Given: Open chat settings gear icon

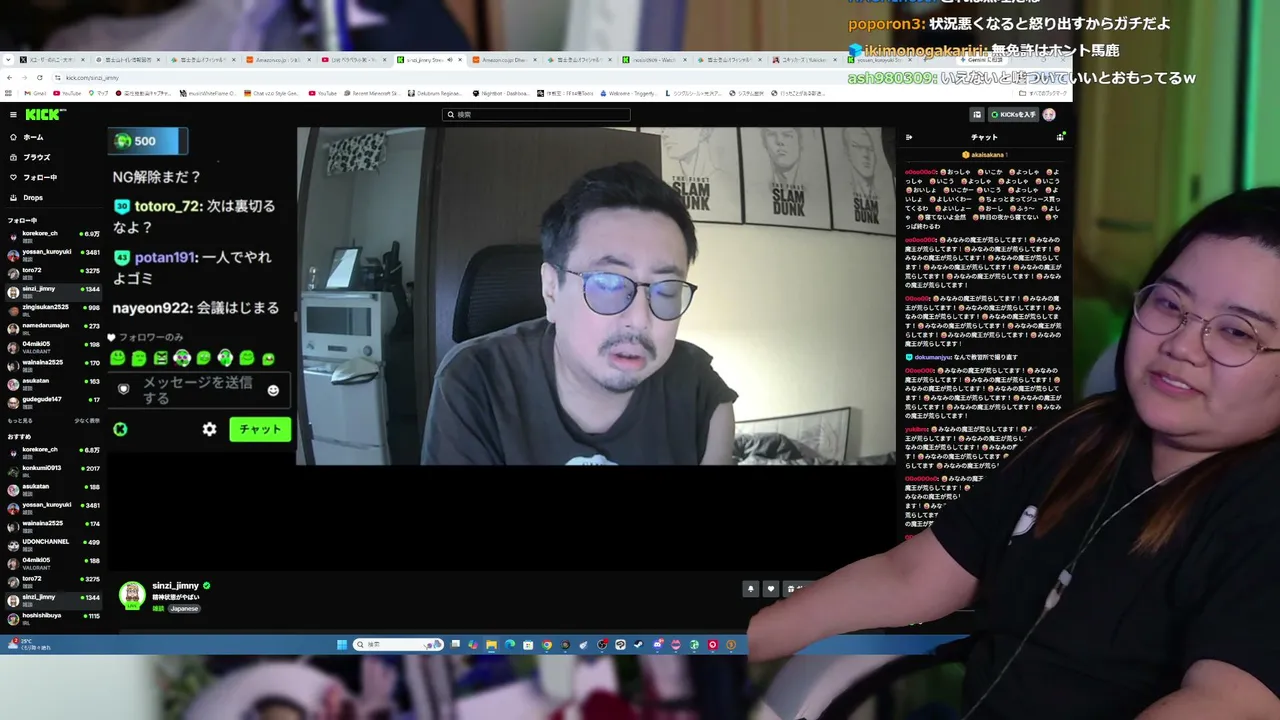Looking at the screenshot, I should (x=209, y=429).
